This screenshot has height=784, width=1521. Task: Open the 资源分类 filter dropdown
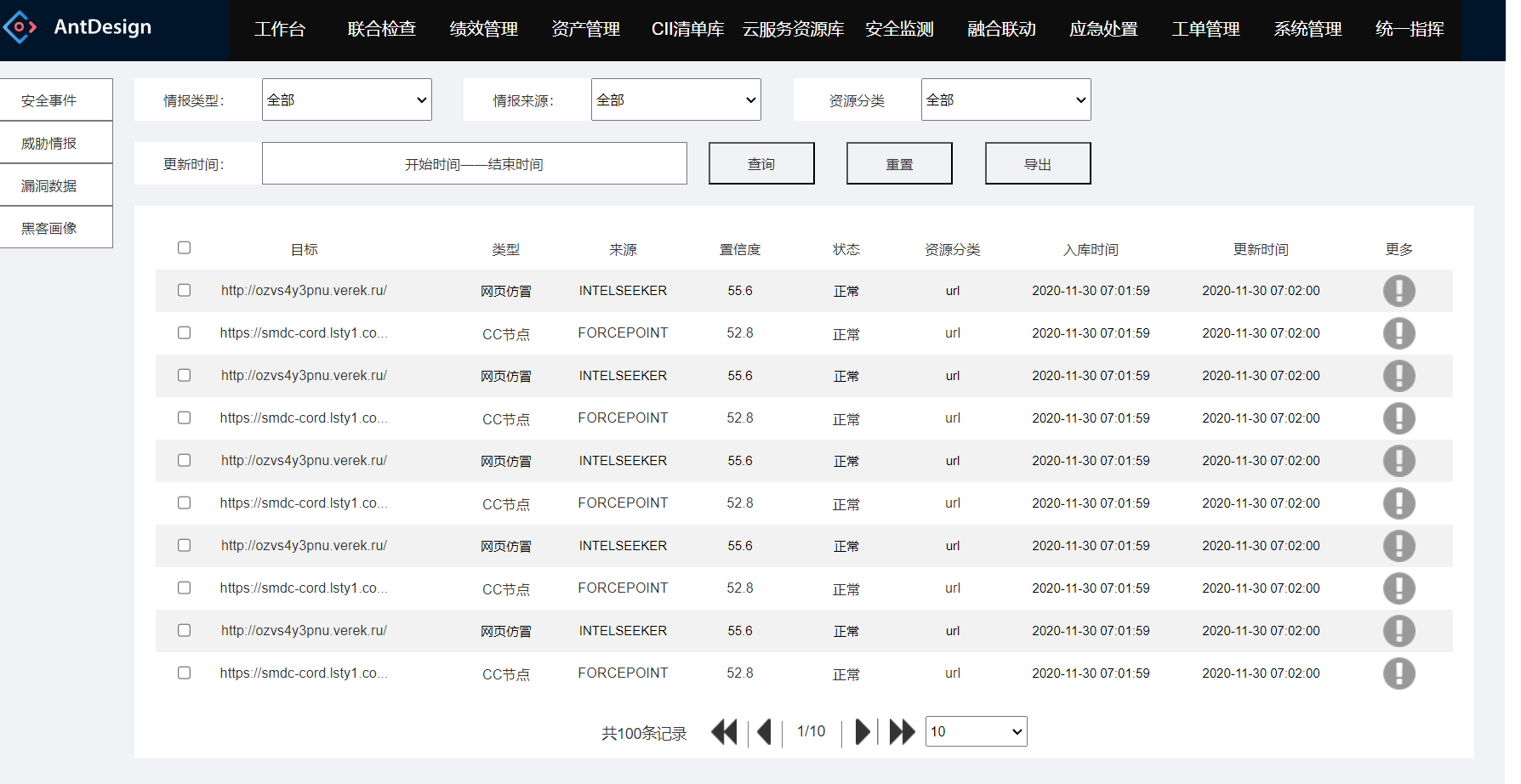click(1006, 99)
